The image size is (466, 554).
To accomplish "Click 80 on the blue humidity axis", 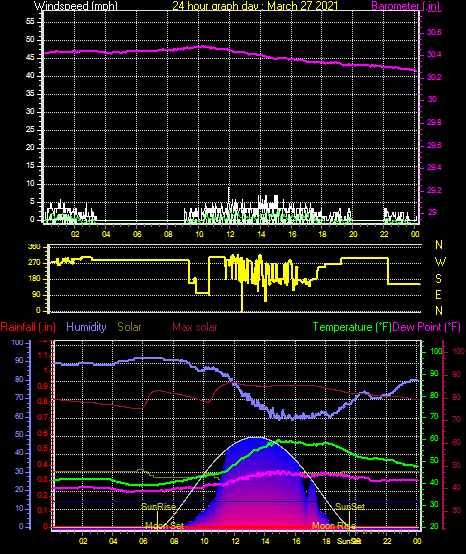I will pos(19,380).
